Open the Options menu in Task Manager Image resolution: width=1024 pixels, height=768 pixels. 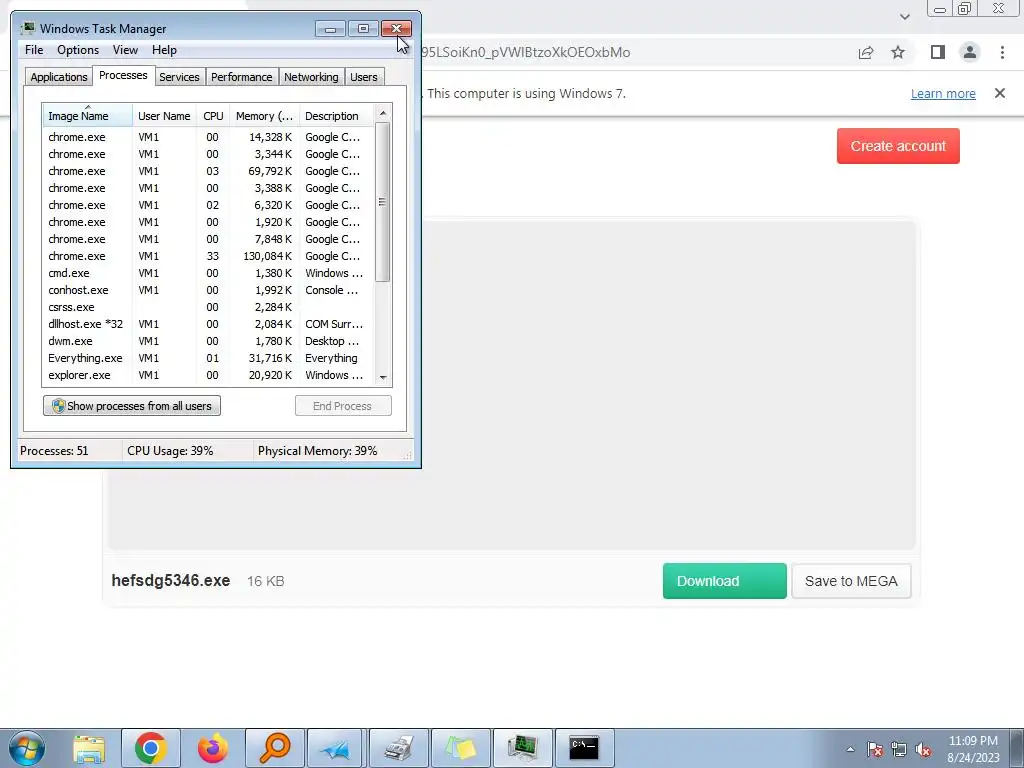tap(78, 50)
